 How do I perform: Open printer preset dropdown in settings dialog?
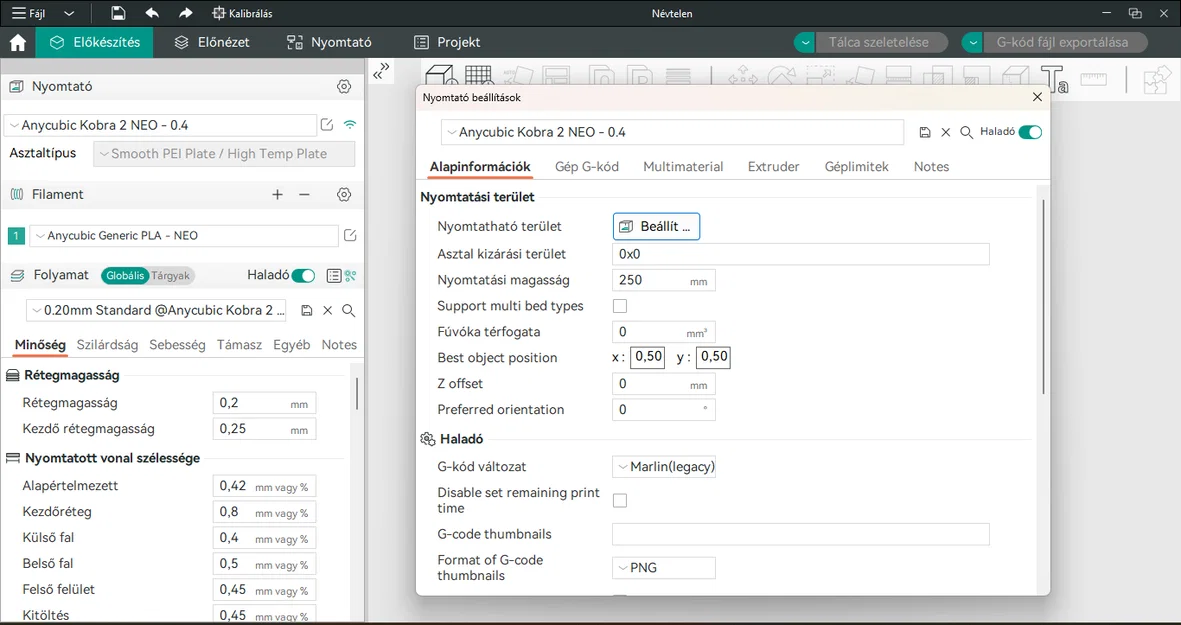pyautogui.click(x=672, y=133)
